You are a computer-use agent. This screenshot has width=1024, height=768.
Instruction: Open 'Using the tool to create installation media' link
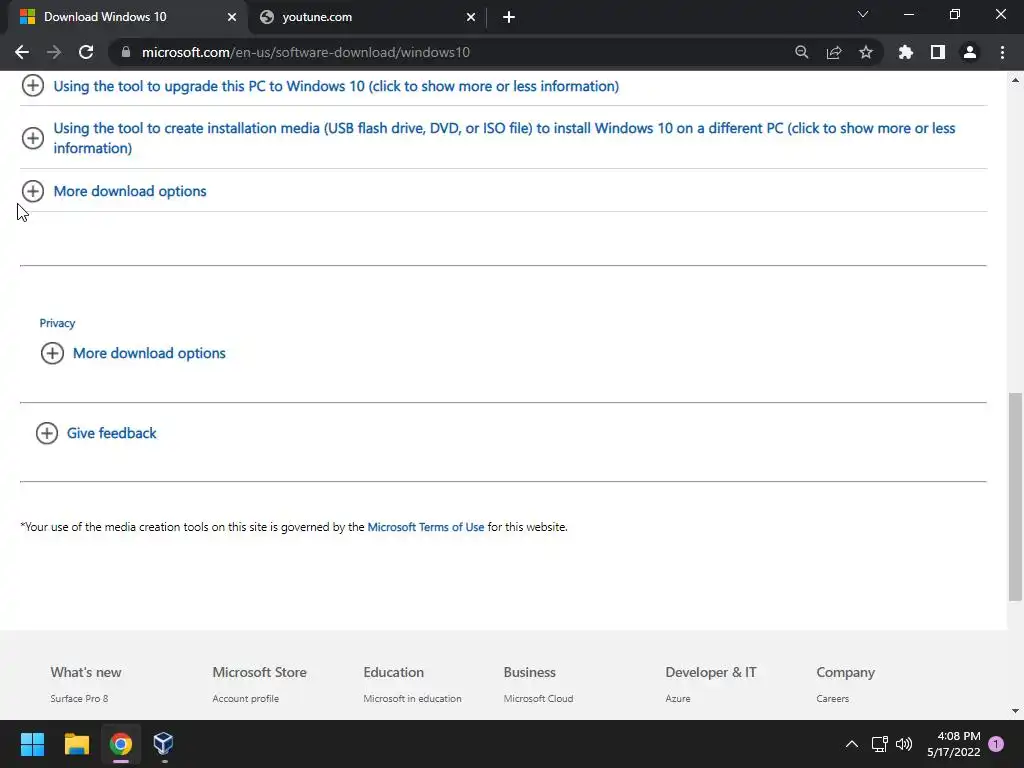point(504,138)
